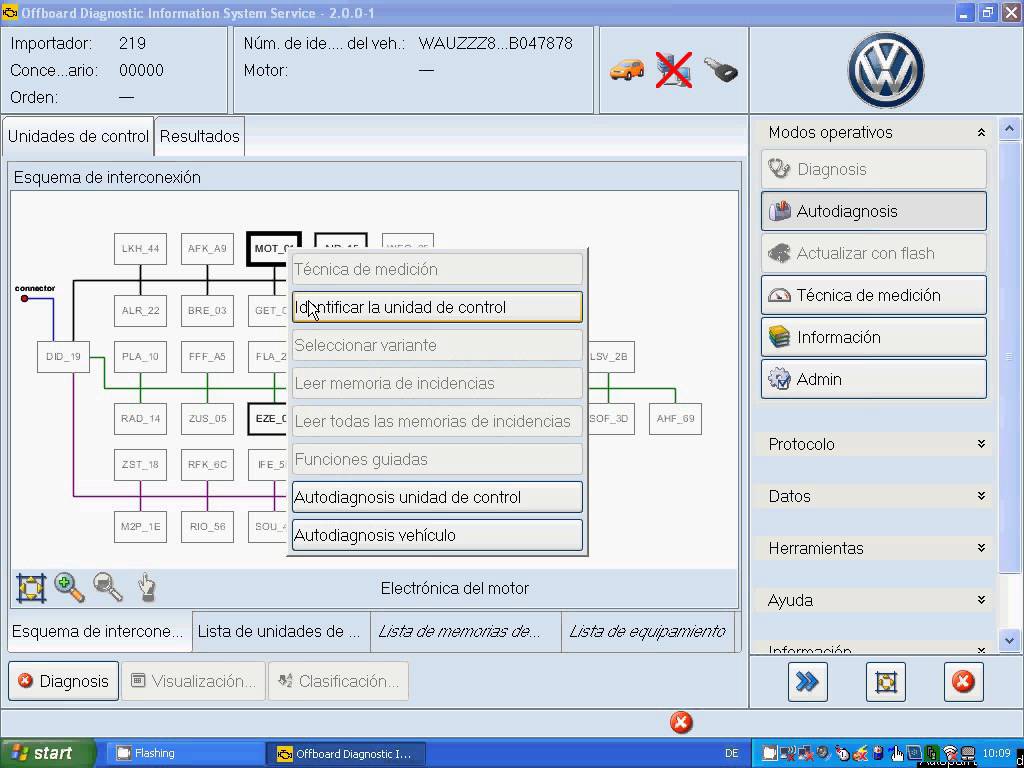Image resolution: width=1024 pixels, height=768 pixels.
Task: Click the double-arrow continue button bottom right
Action: (807, 682)
